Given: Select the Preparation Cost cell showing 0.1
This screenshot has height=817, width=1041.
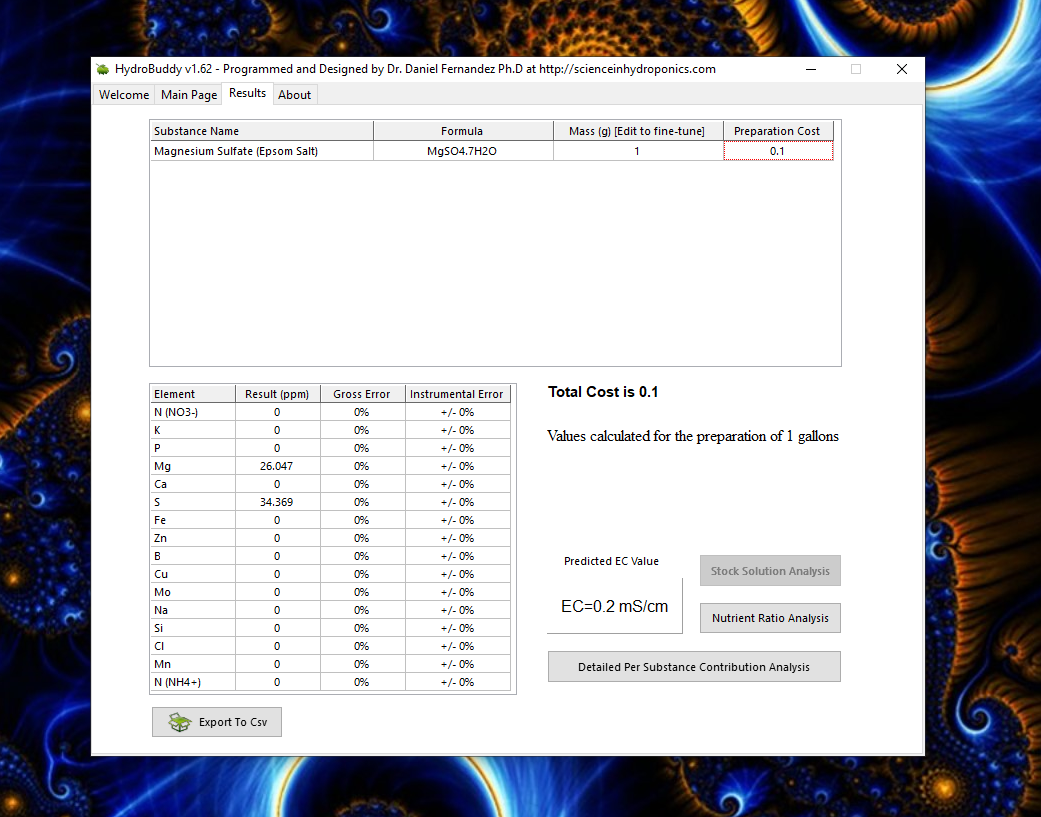Looking at the screenshot, I should point(777,151).
